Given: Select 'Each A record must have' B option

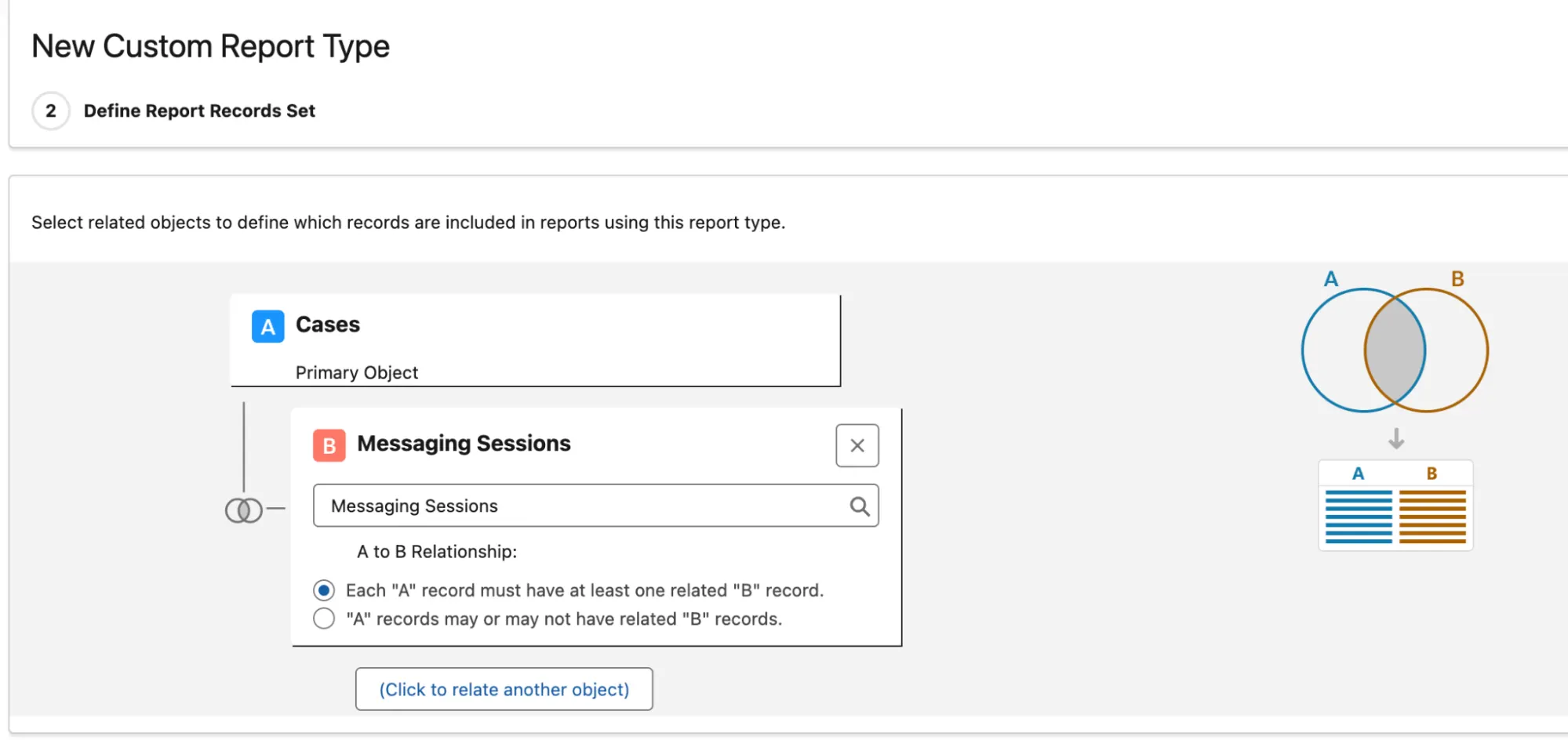Looking at the screenshot, I should [x=324, y=590].
